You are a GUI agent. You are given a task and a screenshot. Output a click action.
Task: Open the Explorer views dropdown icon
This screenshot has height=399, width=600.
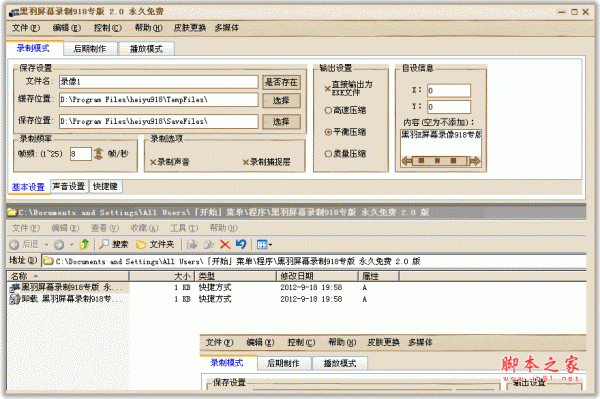tap(264, 244)
